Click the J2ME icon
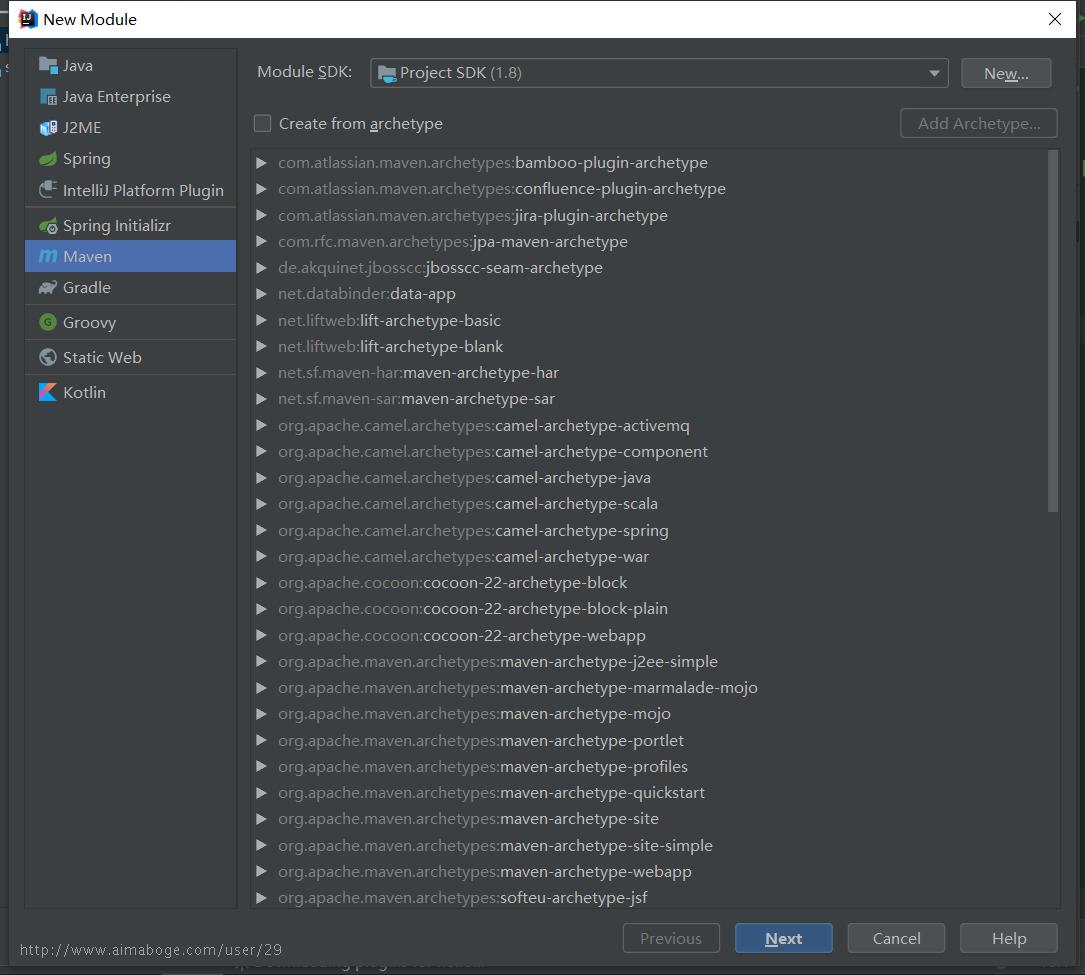 [x=48, y=128]
